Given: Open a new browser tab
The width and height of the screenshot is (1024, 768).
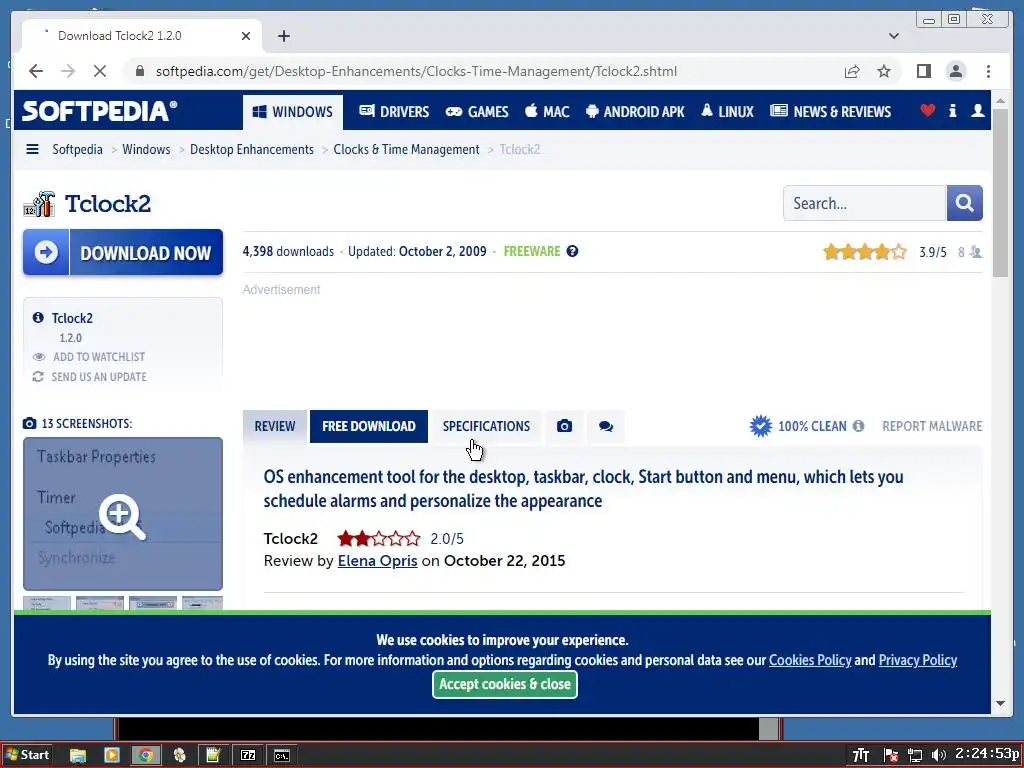Looking at the screenshot, I should [x=283, y=36].
